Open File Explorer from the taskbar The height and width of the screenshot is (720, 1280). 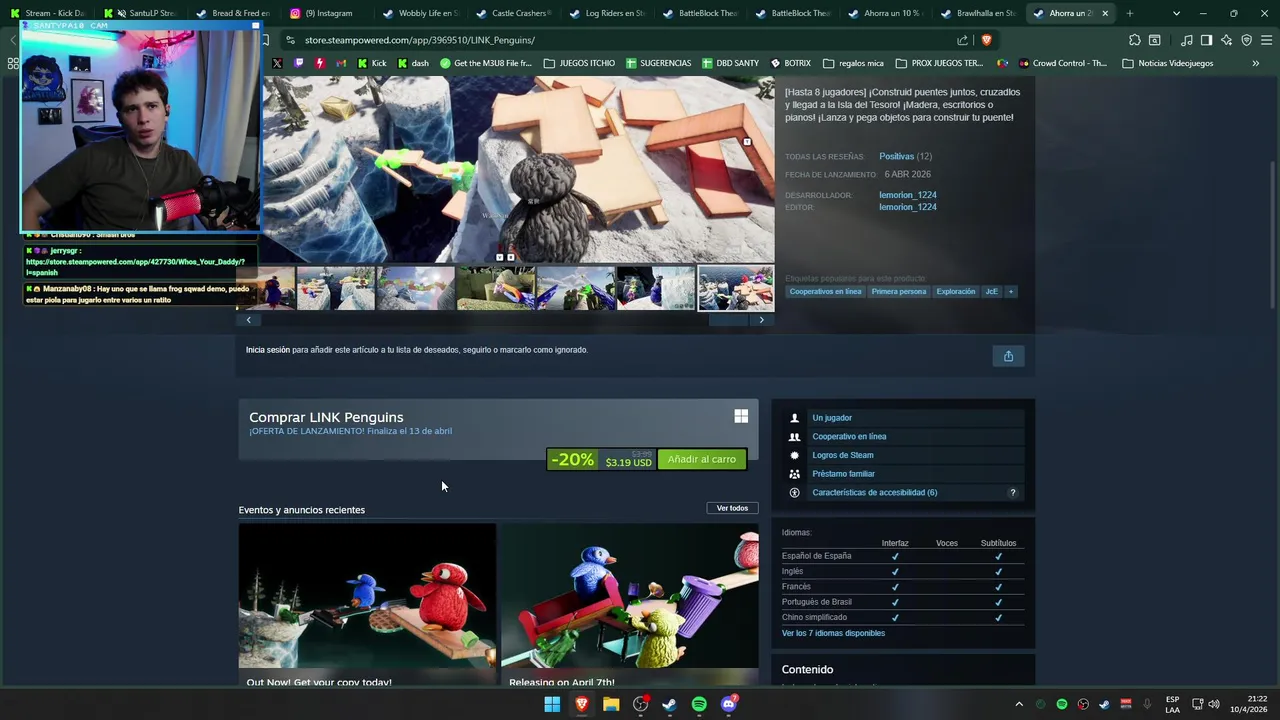coord(611,704)
